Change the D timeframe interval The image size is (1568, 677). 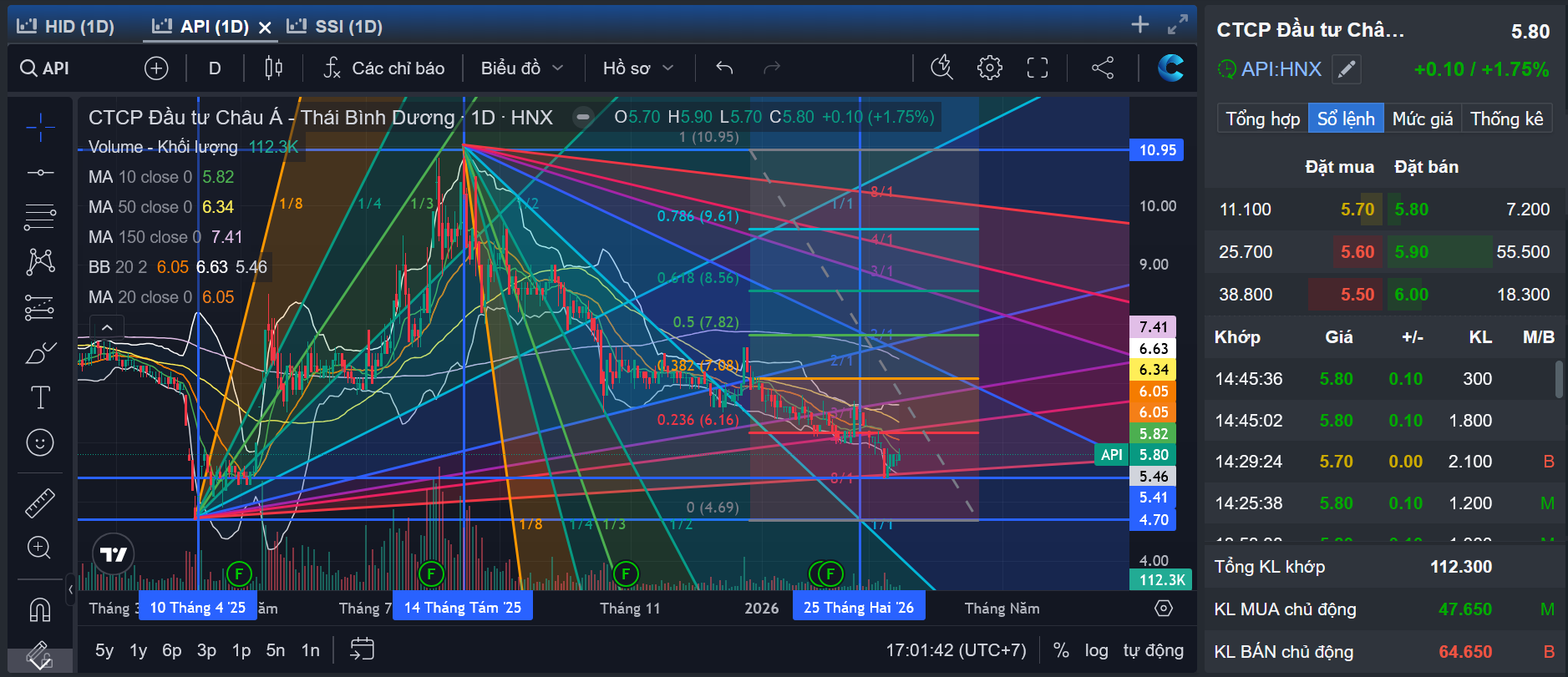click(215, 68)
